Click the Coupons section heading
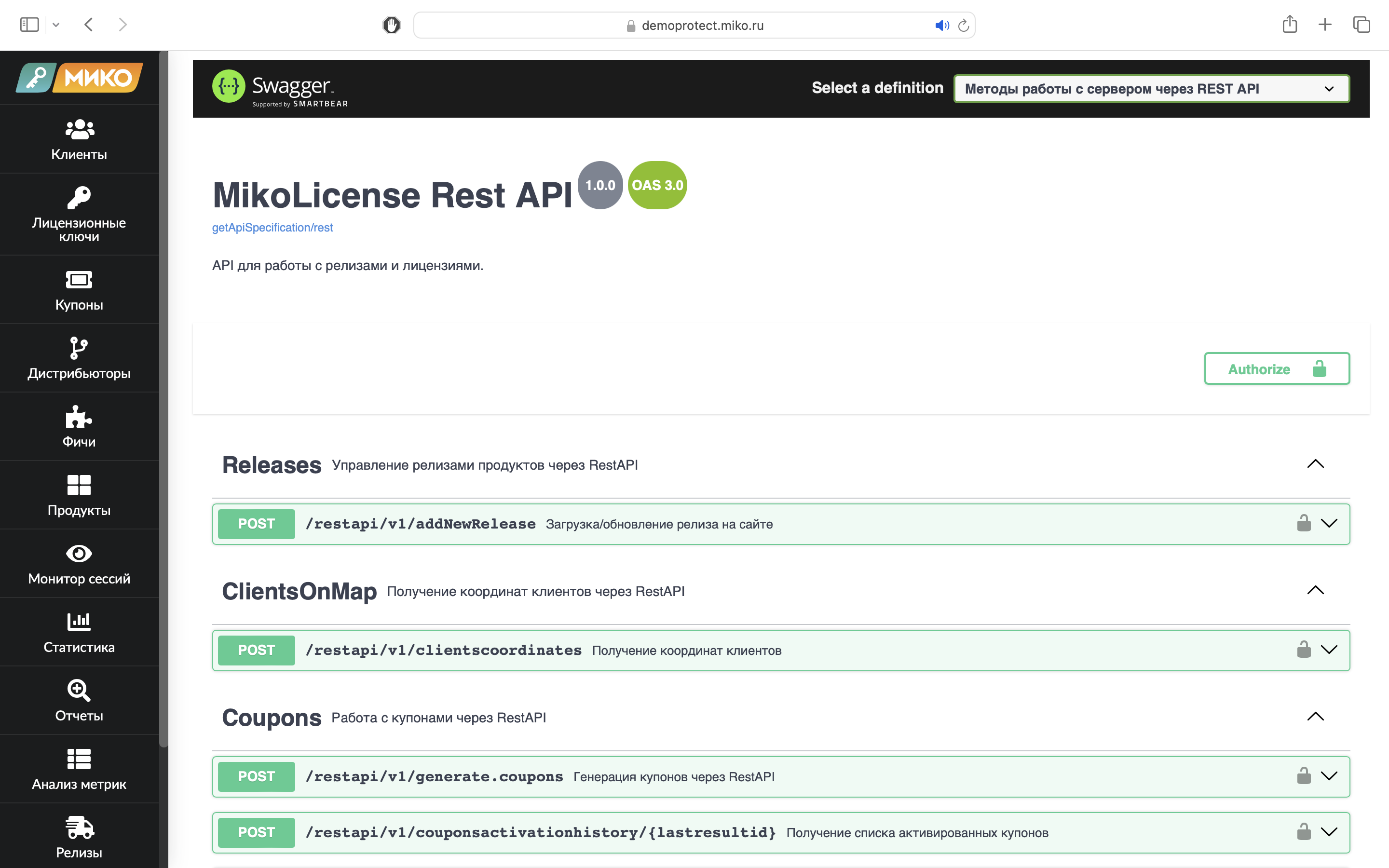Viewport: 1389px width, 868px height. click(x=272, y=718)
